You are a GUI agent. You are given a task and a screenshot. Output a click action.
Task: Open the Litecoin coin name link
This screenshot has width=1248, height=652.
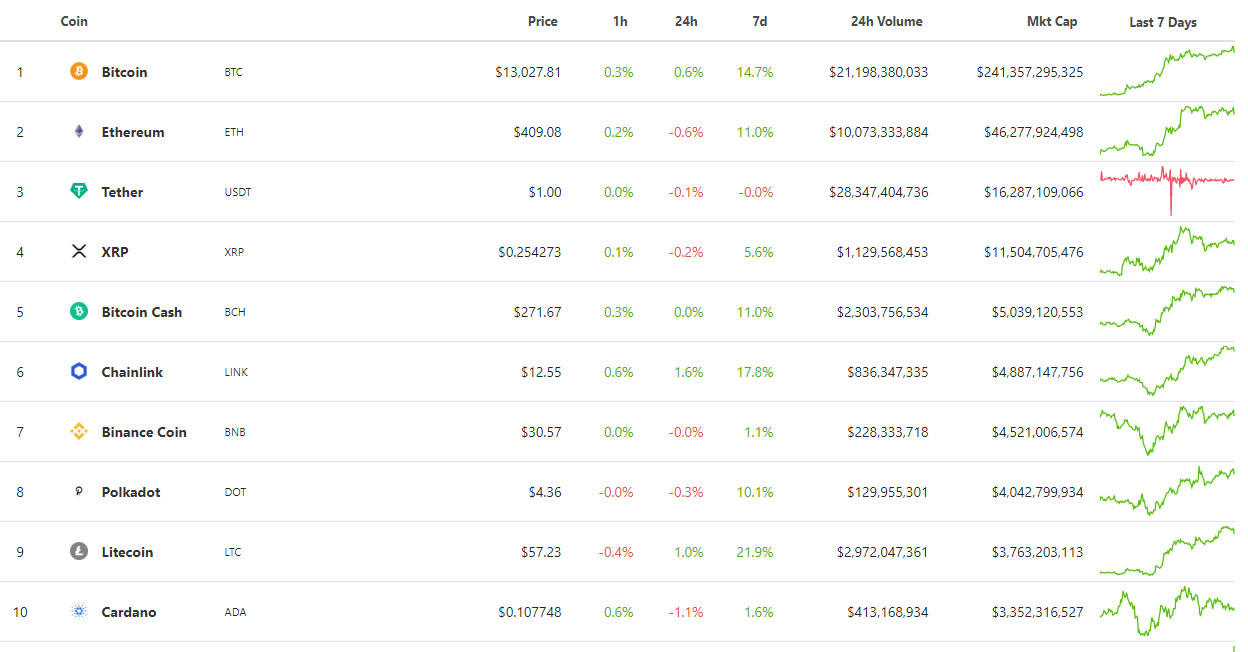[x=127, y=552]
